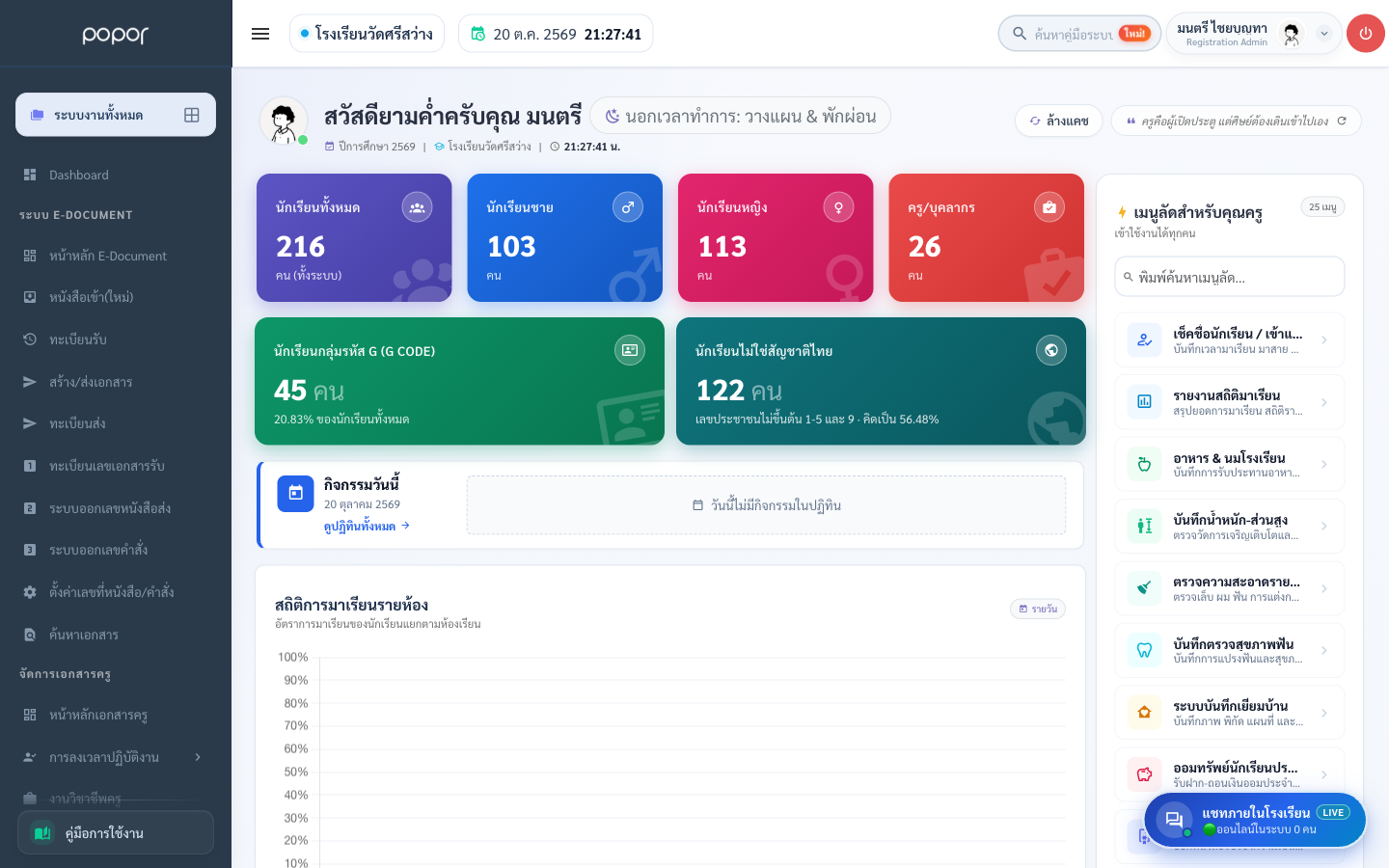Viewport: 1389px width, 868px height.
Task: Toggle the รายวัน view on attendance chart
Action: pos(1038,609)
